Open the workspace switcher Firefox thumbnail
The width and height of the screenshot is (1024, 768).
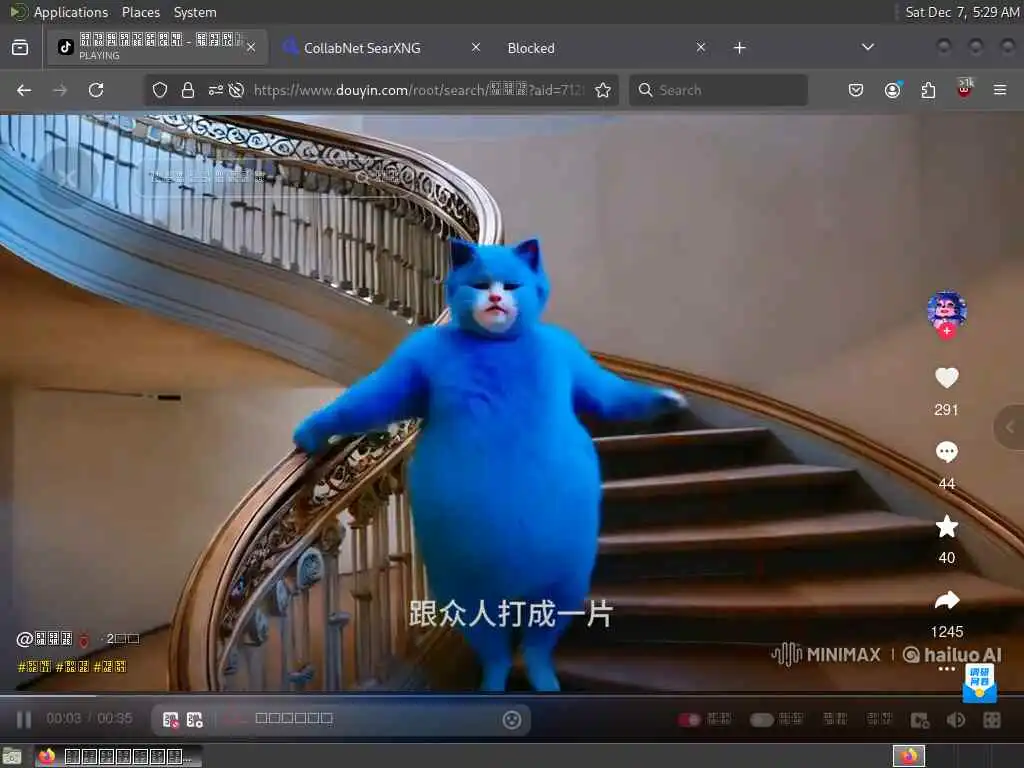(909, 756)
